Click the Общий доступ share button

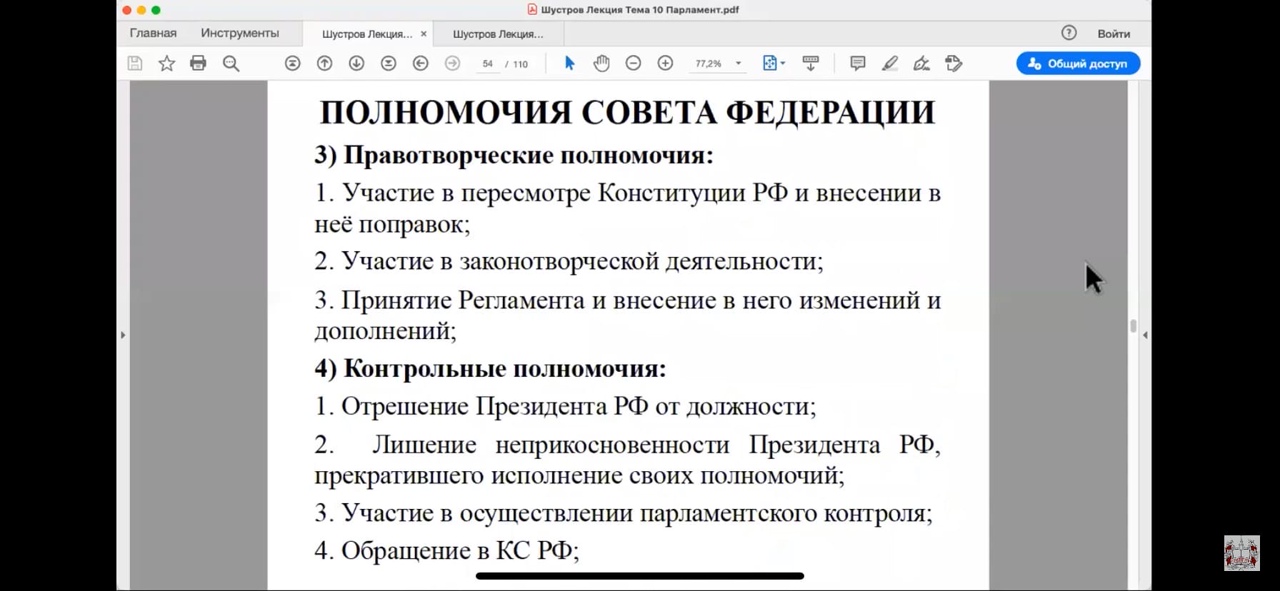click(x=1078, y=63)
